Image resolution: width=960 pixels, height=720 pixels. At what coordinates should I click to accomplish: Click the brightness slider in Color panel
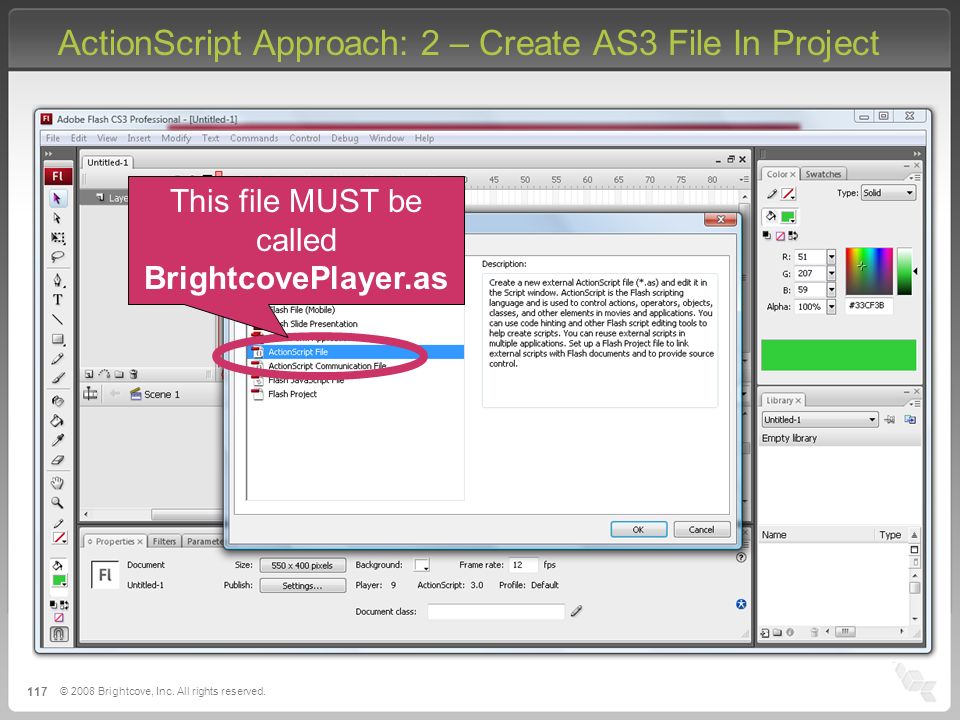click(904, 271)
